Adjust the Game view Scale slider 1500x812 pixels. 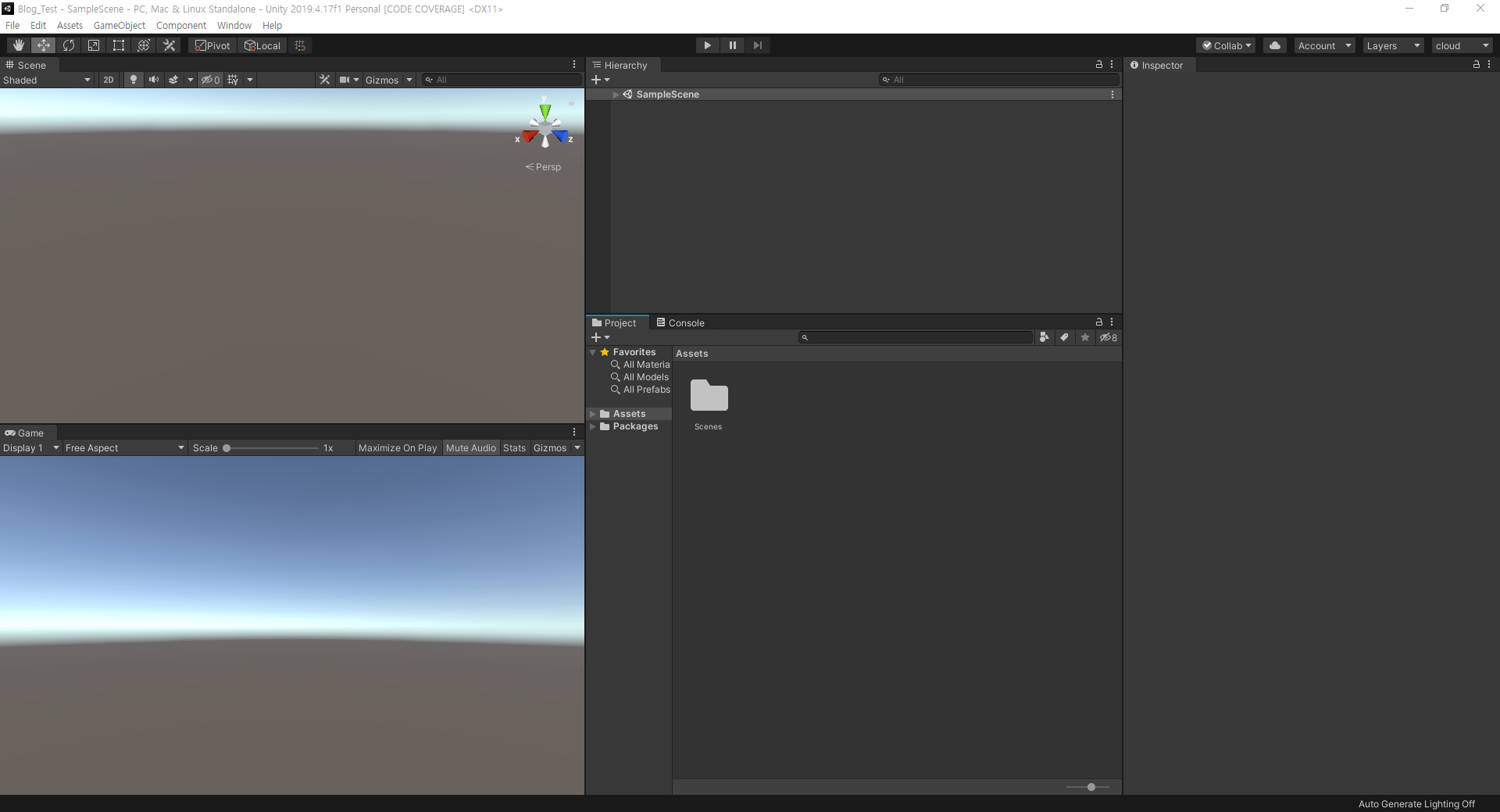(271, 448)
